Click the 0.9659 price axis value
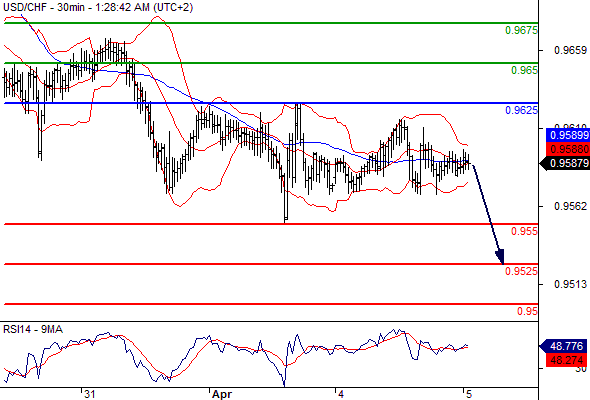 click(570, 50)
